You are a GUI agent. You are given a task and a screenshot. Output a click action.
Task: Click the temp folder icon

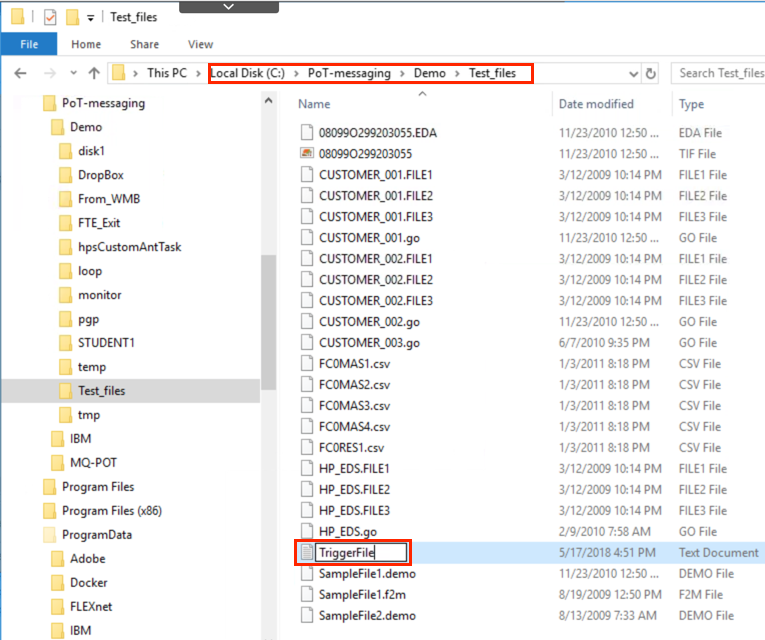[65, 367]
